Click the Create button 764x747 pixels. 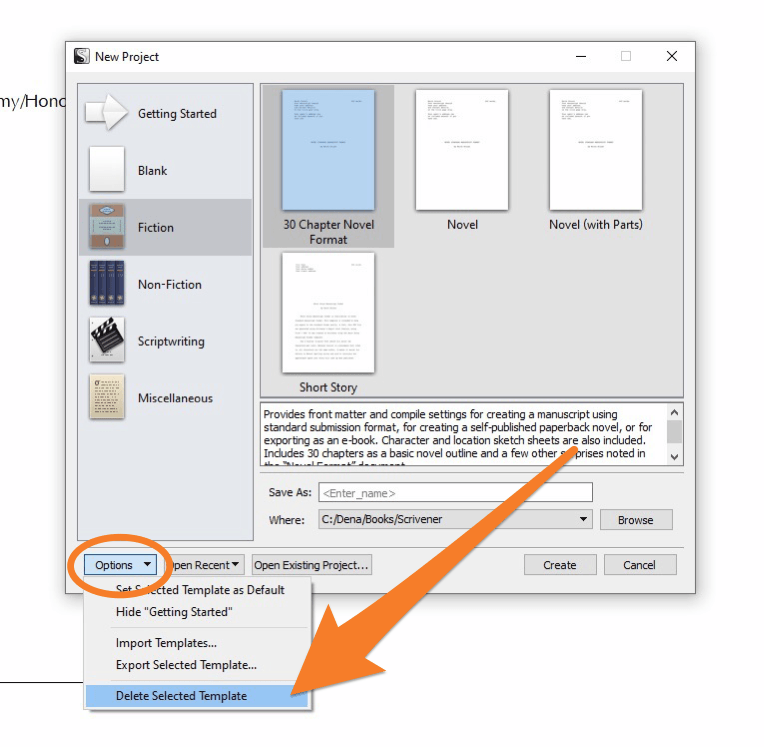point(560,565)
